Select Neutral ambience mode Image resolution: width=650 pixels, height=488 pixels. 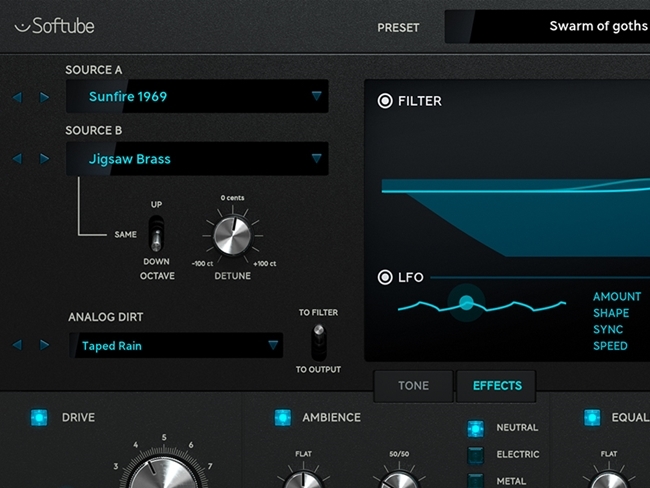click(475, 429)
